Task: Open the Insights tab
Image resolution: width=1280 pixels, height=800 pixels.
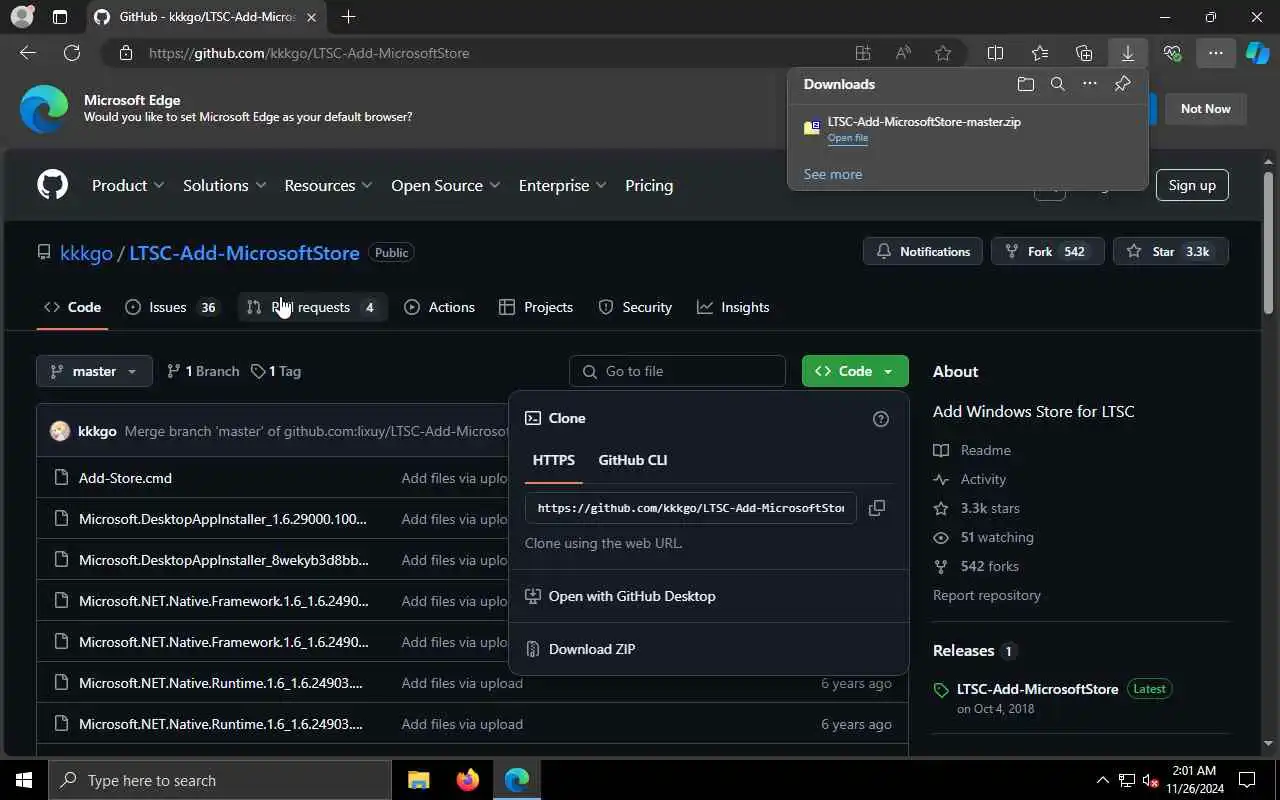Action: [733, 307]
